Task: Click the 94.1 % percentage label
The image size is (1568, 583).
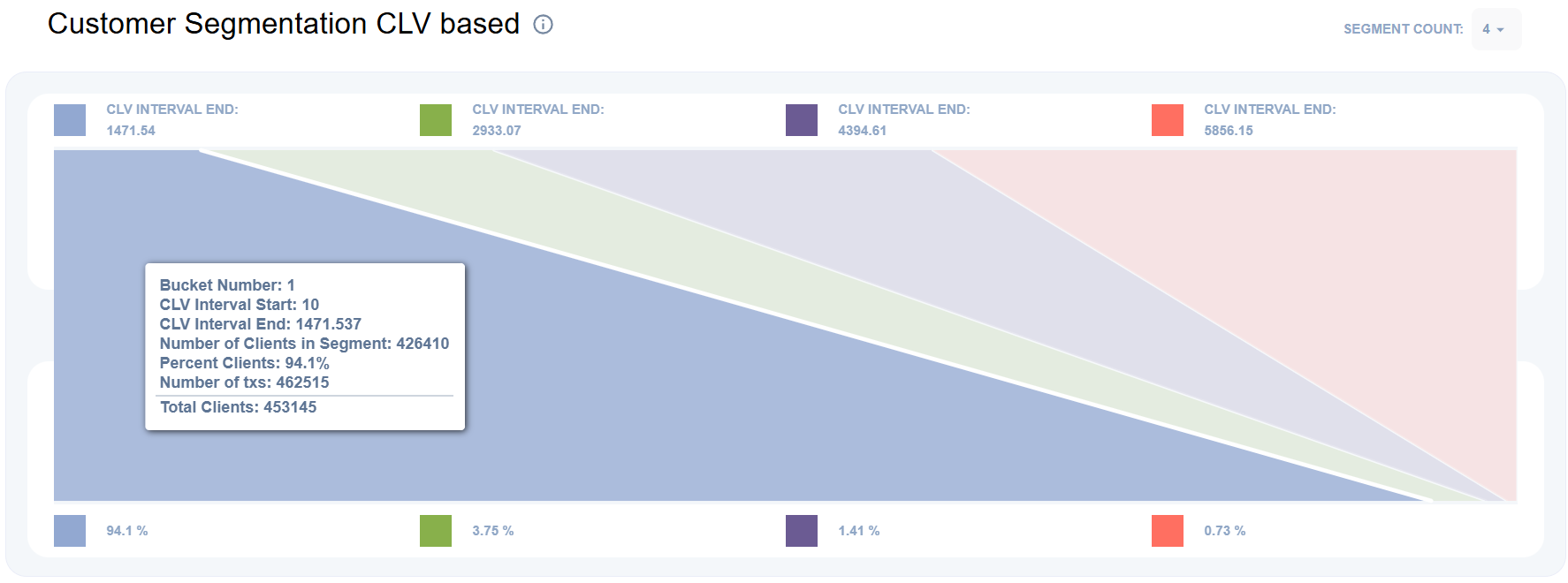Action: 127,531
